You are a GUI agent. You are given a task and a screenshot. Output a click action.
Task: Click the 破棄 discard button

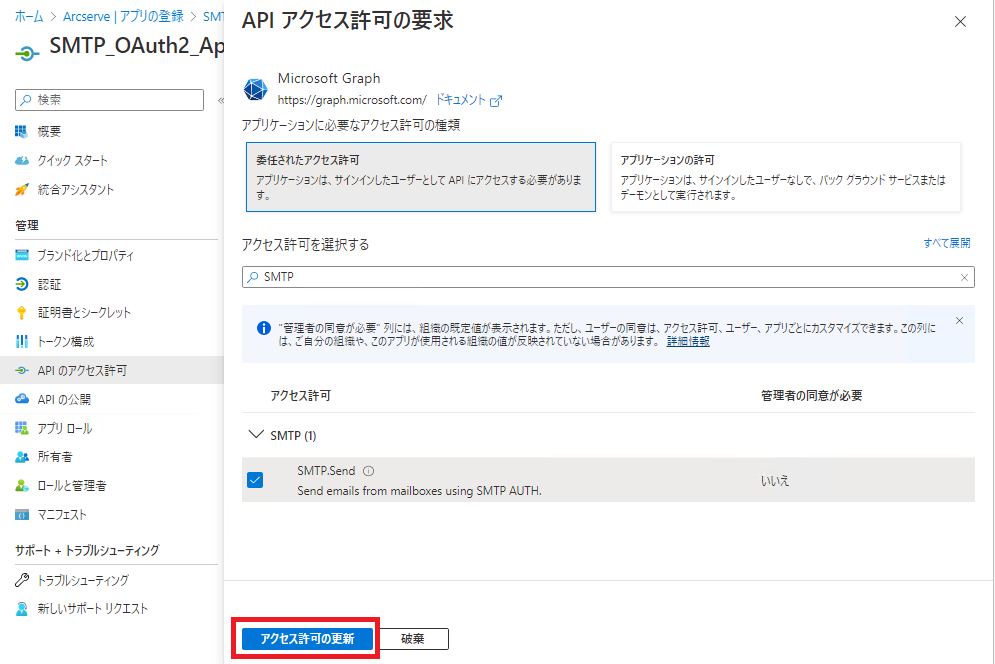coord(412,639)
